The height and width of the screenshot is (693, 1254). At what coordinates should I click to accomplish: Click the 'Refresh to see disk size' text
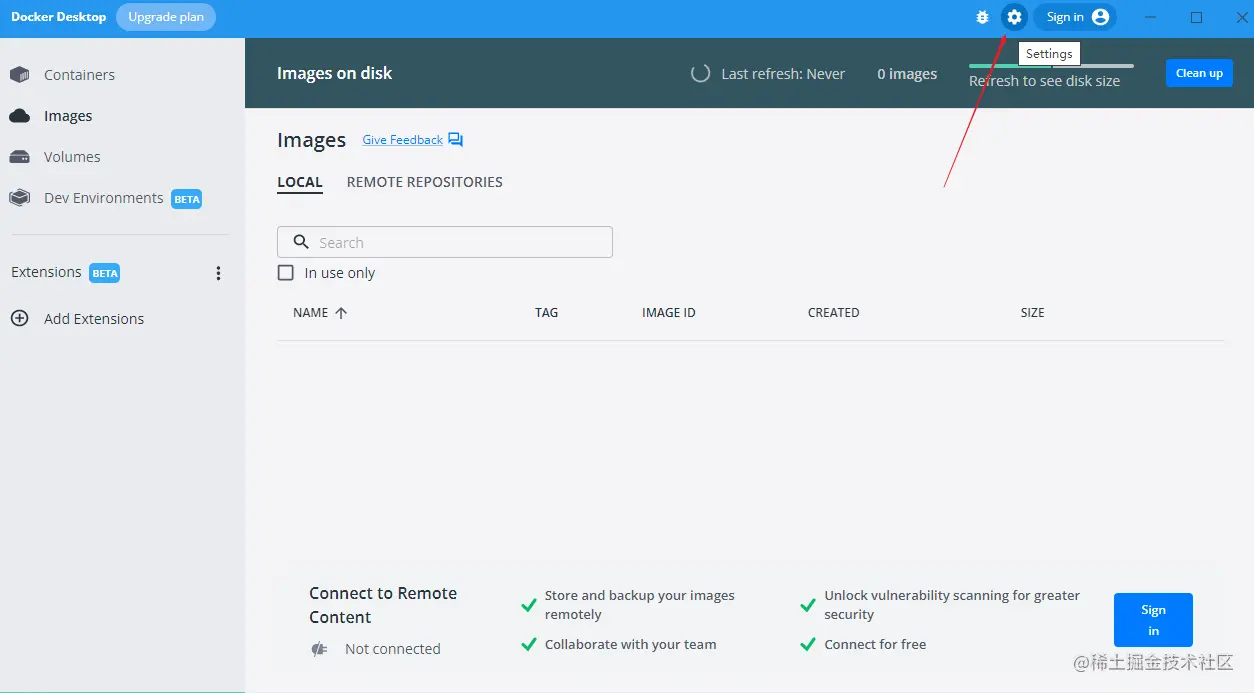tap(1044, 81)
